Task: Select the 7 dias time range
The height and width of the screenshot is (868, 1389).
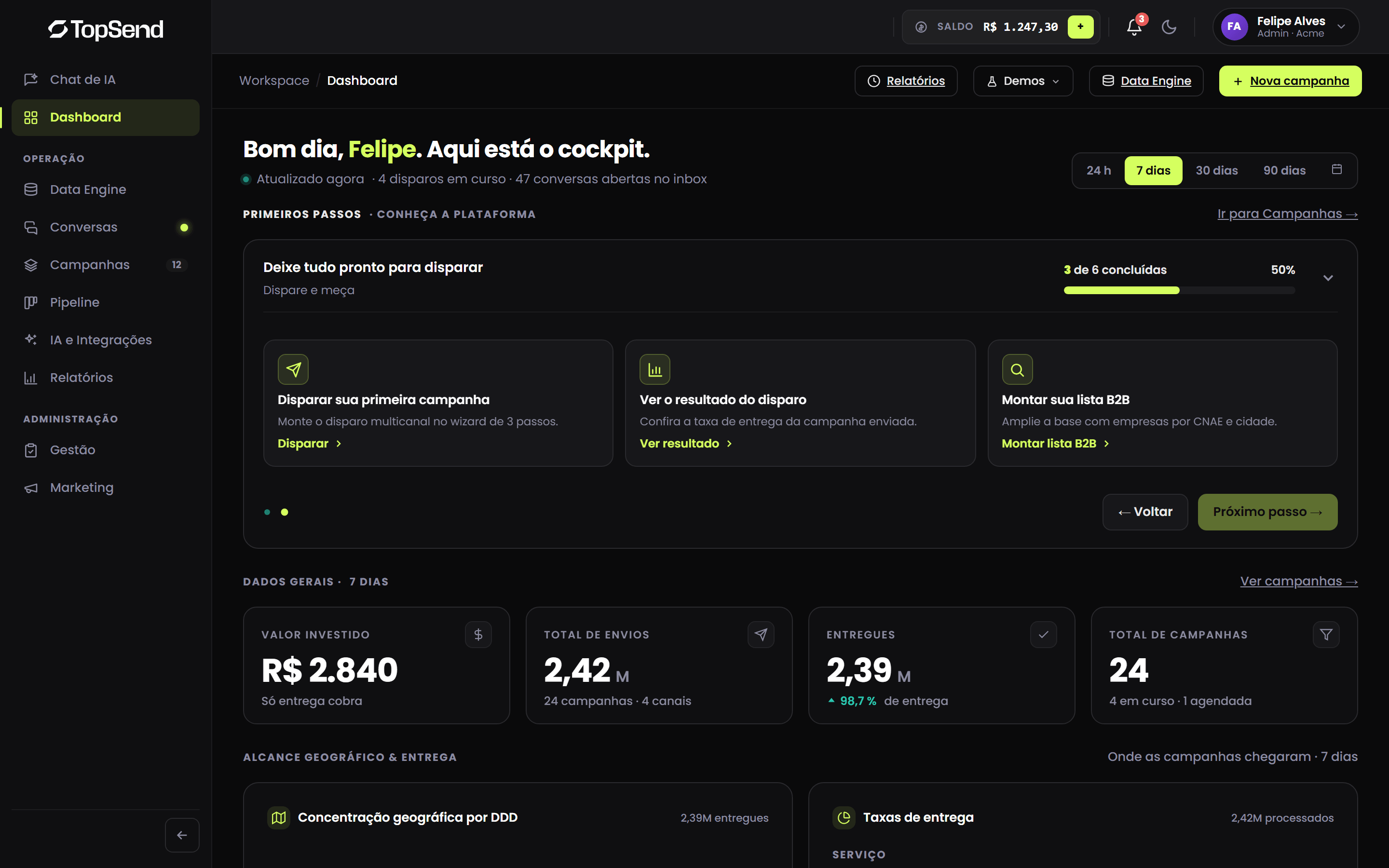Action: 1153,171
